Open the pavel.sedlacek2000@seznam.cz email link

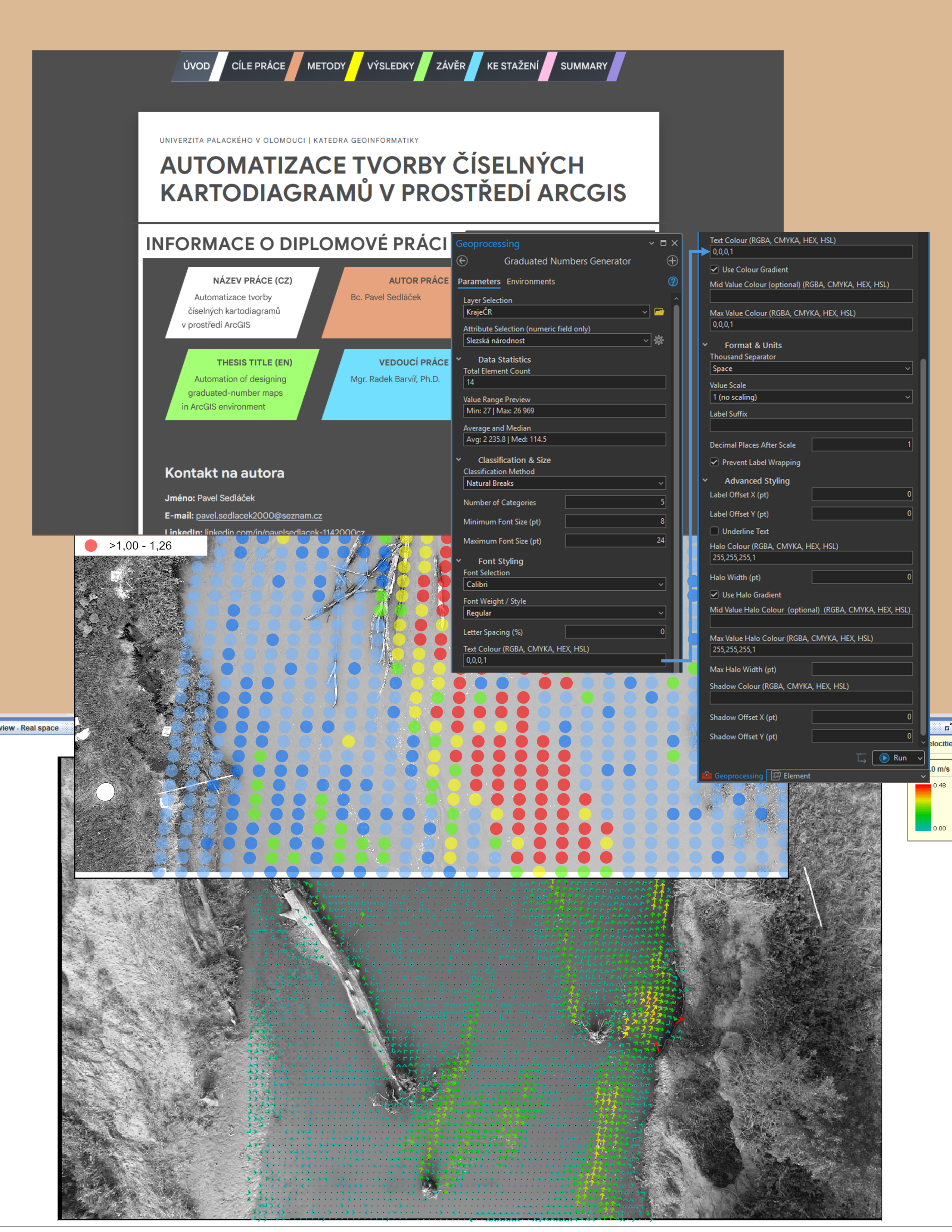click(x=259, y=516)
